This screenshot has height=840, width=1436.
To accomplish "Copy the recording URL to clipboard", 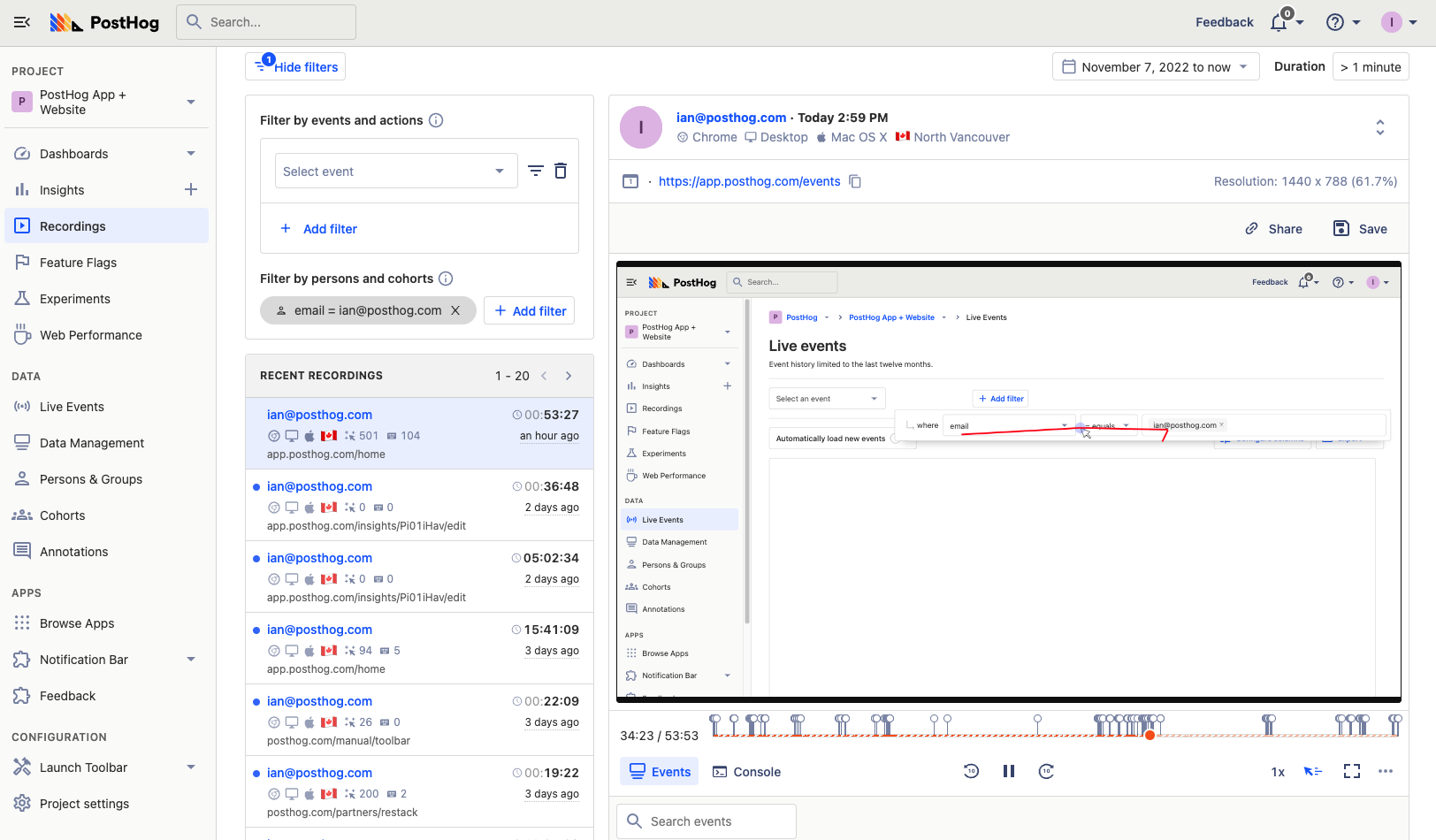I will 855,181.
